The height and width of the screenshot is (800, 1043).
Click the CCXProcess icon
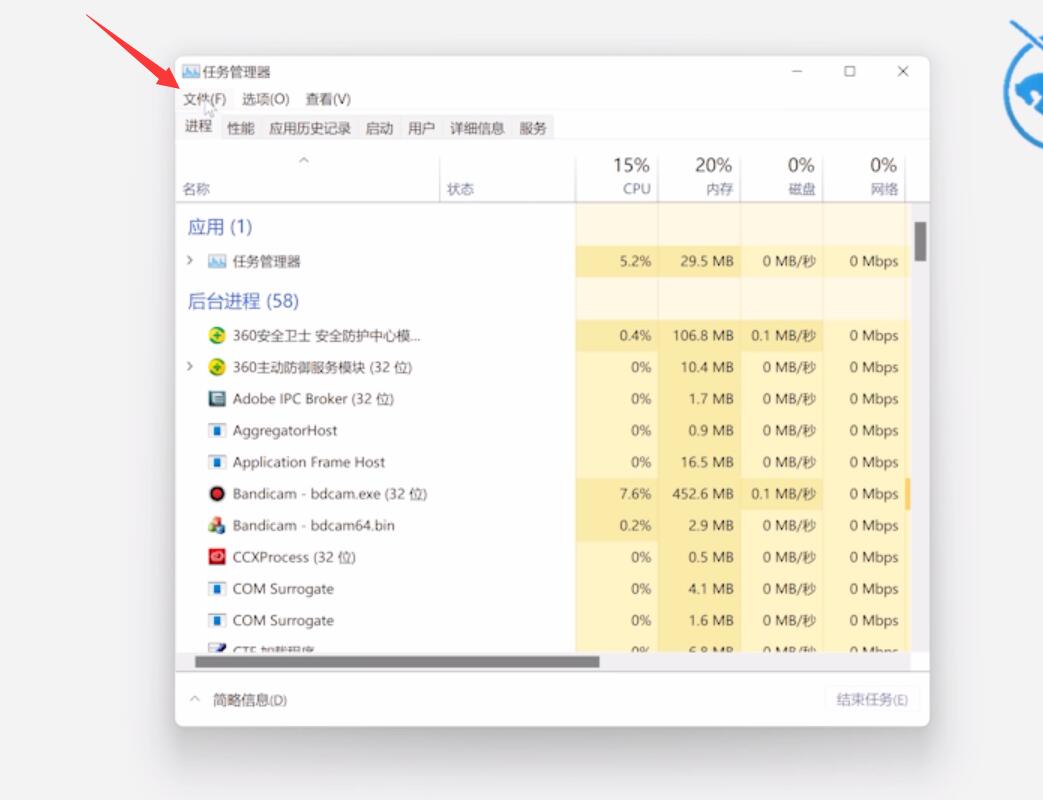pos(217,557)
